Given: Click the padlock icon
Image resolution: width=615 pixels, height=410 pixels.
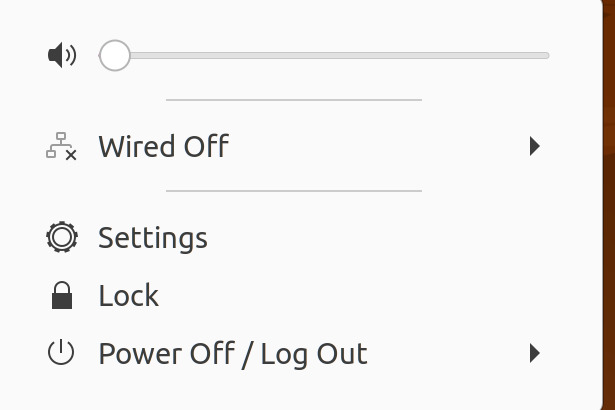Looking at the screenshot, I should (62, 296).
